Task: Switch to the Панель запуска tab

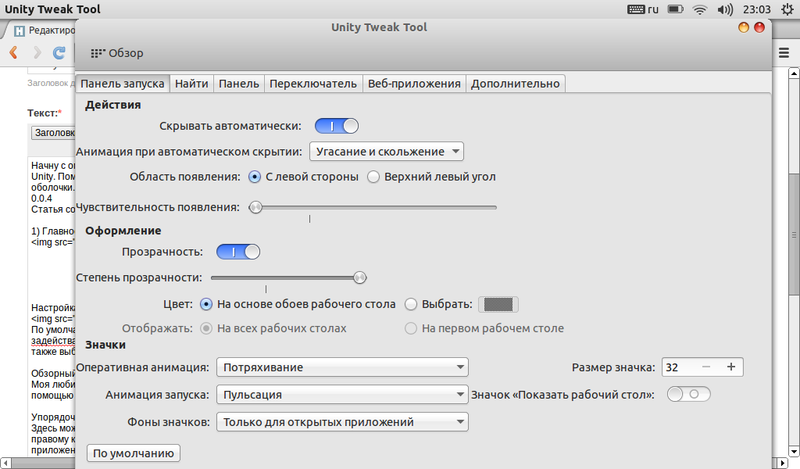Action: pos(122,84)
